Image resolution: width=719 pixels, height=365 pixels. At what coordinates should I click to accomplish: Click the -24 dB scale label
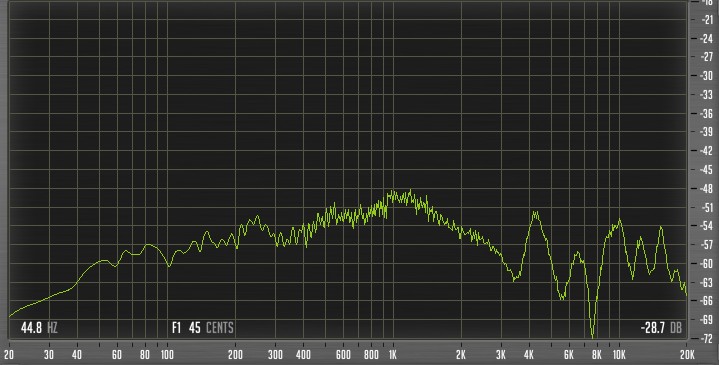pyautogui.click(x=707, y=38)
